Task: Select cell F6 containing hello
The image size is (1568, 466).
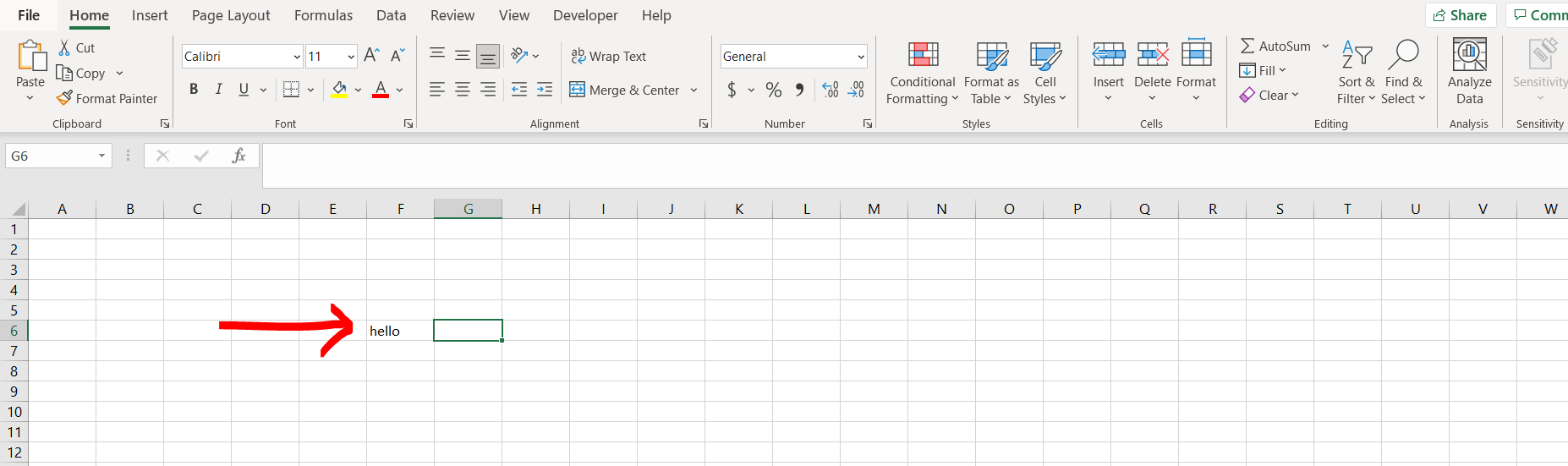Action: 400,331
